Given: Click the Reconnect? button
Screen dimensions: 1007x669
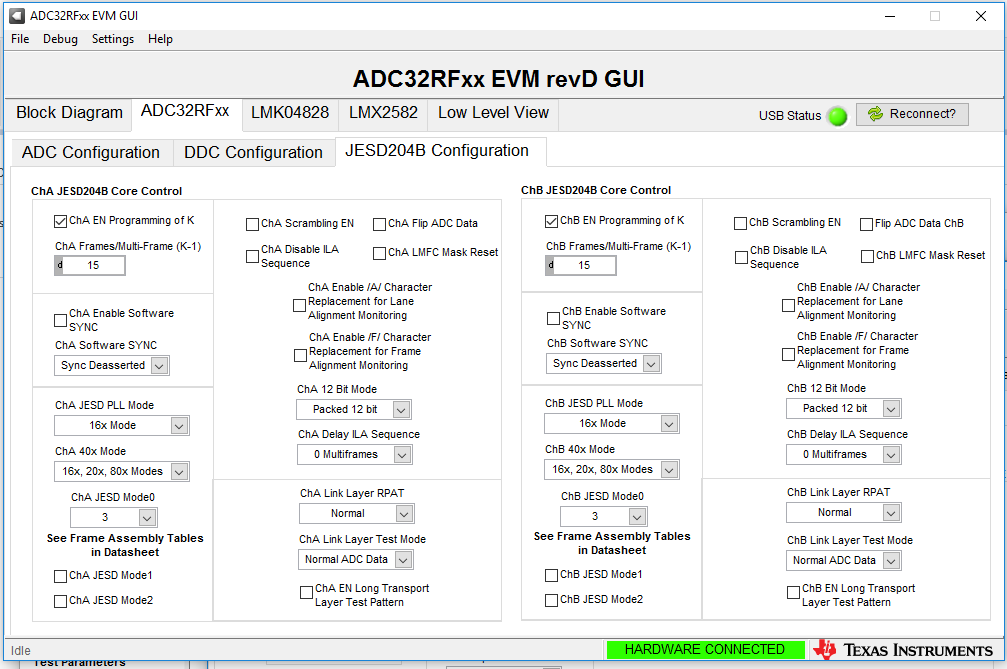Looking at the screenshot, I should [x=912, y=114].
